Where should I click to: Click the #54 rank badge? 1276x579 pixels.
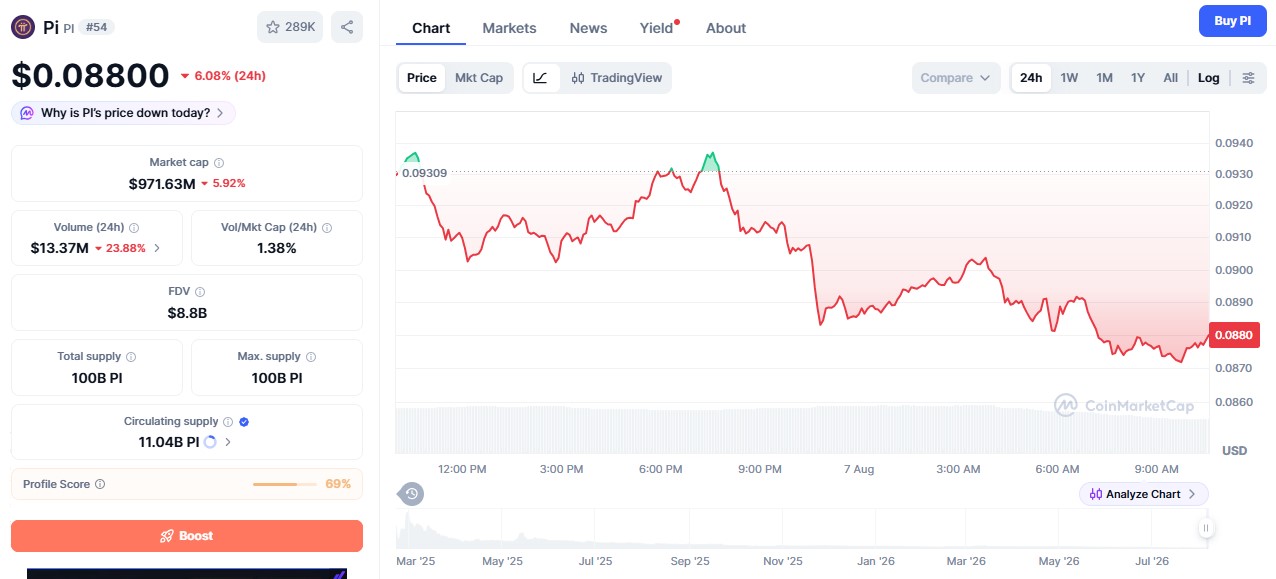pyautogui.click(x=97, y=27)
